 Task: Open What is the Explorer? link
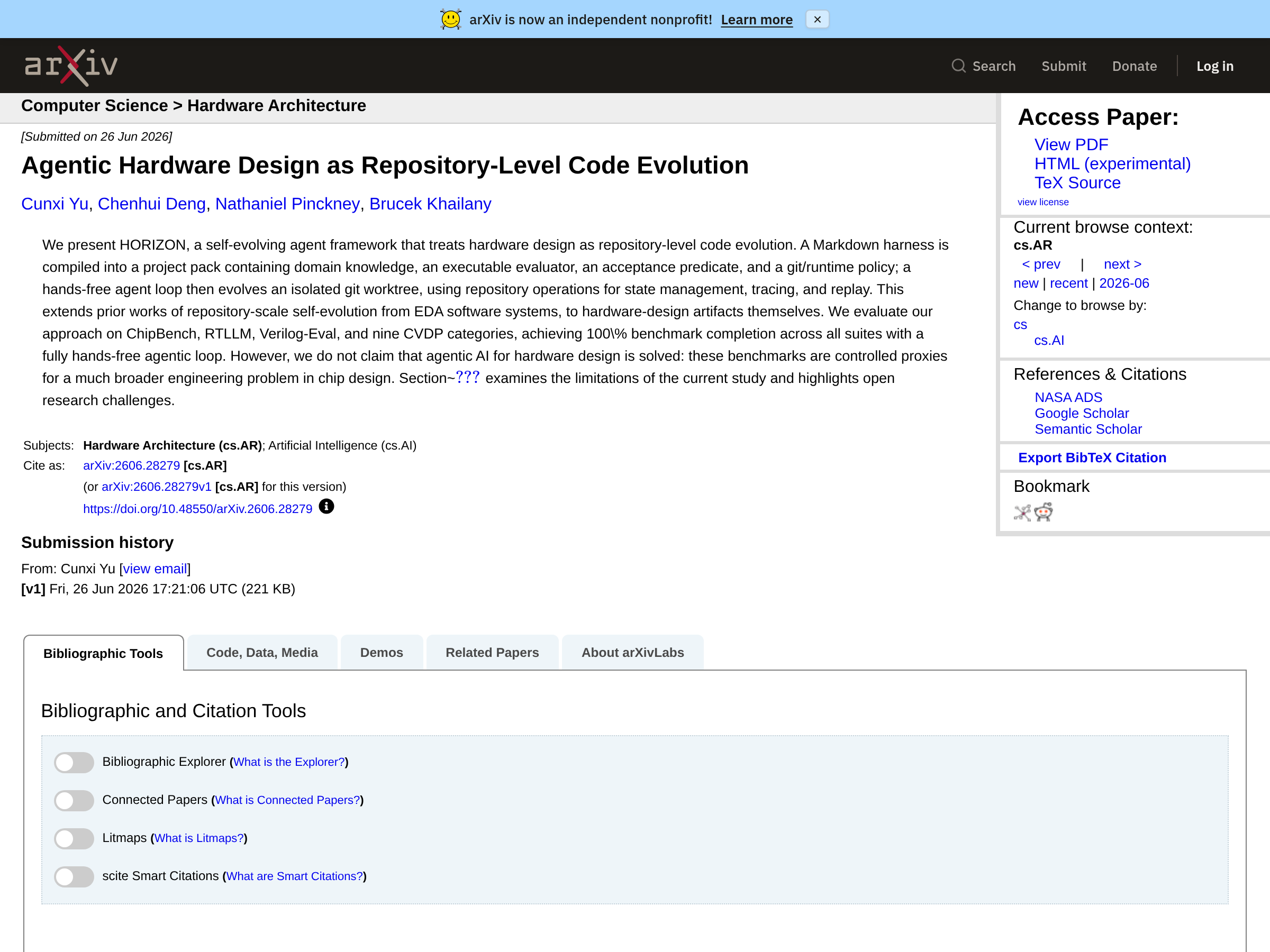tap(289, 762)
